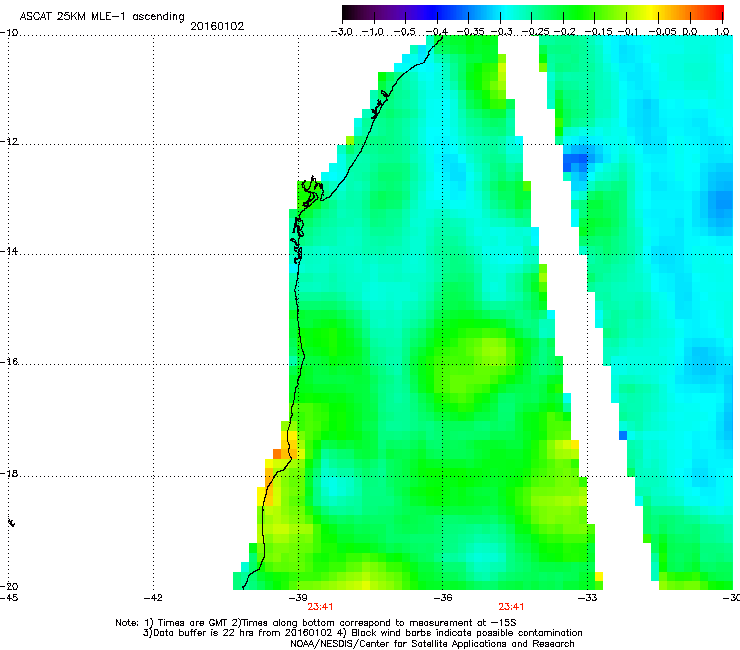Image resolution: width=740 pixels, height=650 pixels.
Task: Click the -0.2 color scale value
Action: coord(564,32)
